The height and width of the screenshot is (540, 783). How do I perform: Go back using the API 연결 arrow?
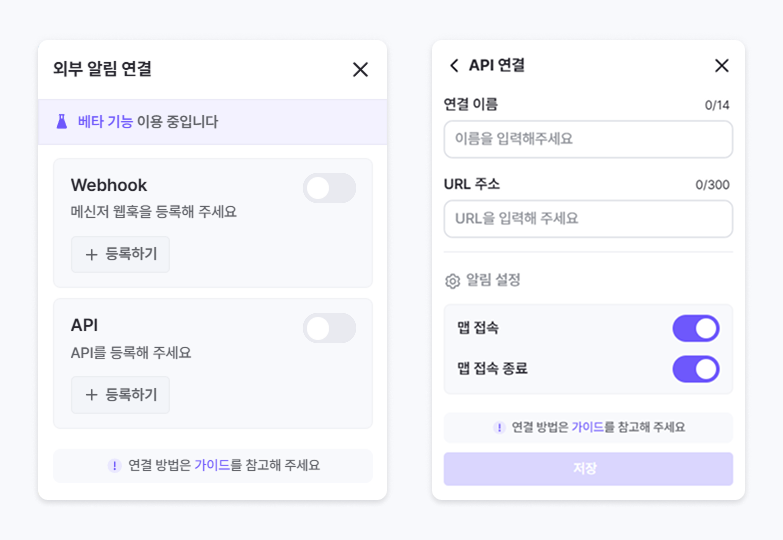pyautogui.click(x=454, y=66)
